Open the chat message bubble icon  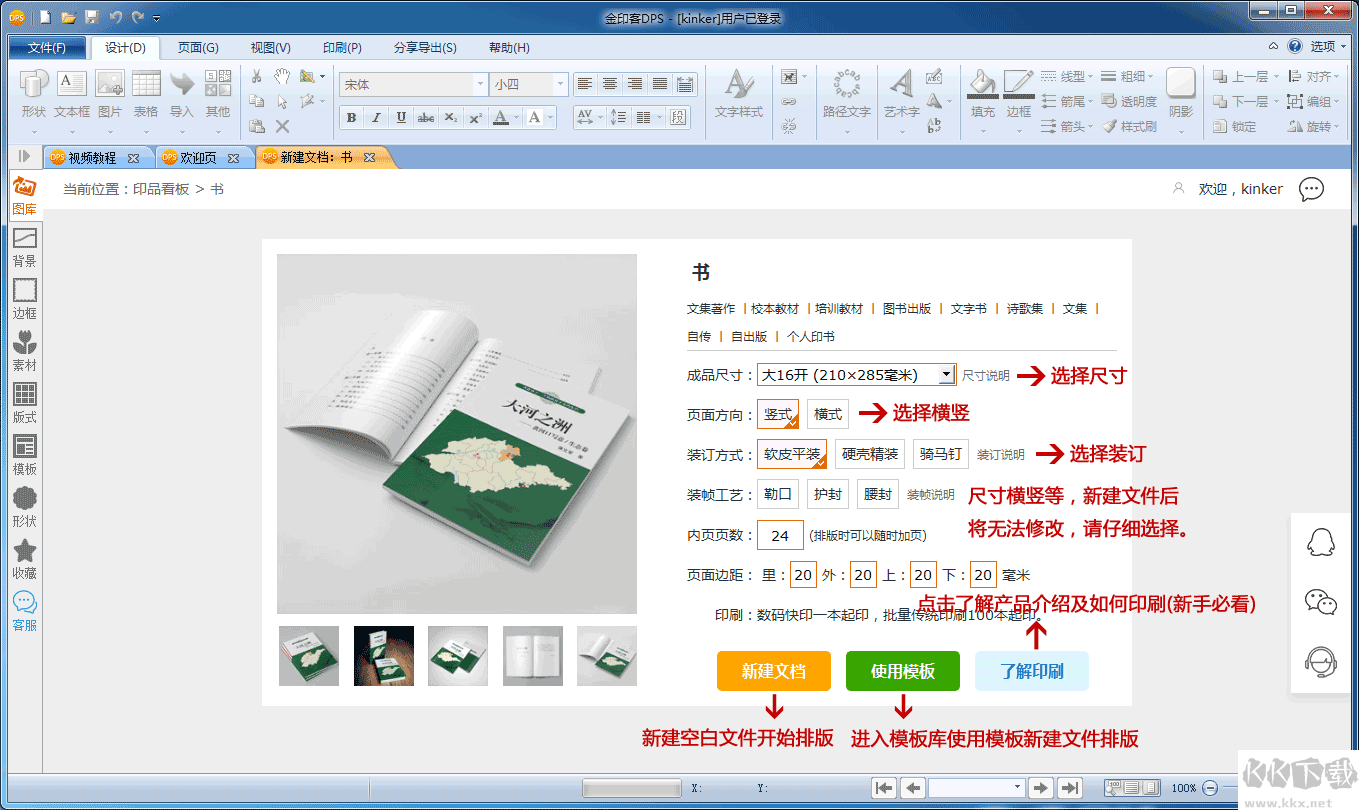click(1311, 189)
